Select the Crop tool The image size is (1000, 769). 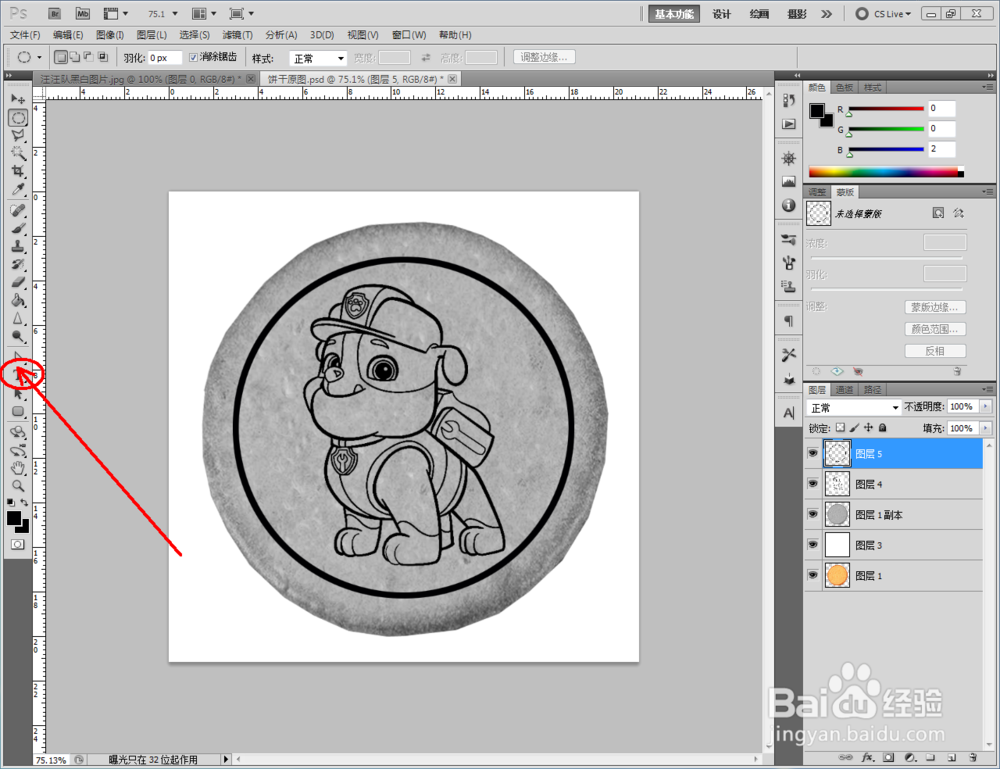[18, 172]
